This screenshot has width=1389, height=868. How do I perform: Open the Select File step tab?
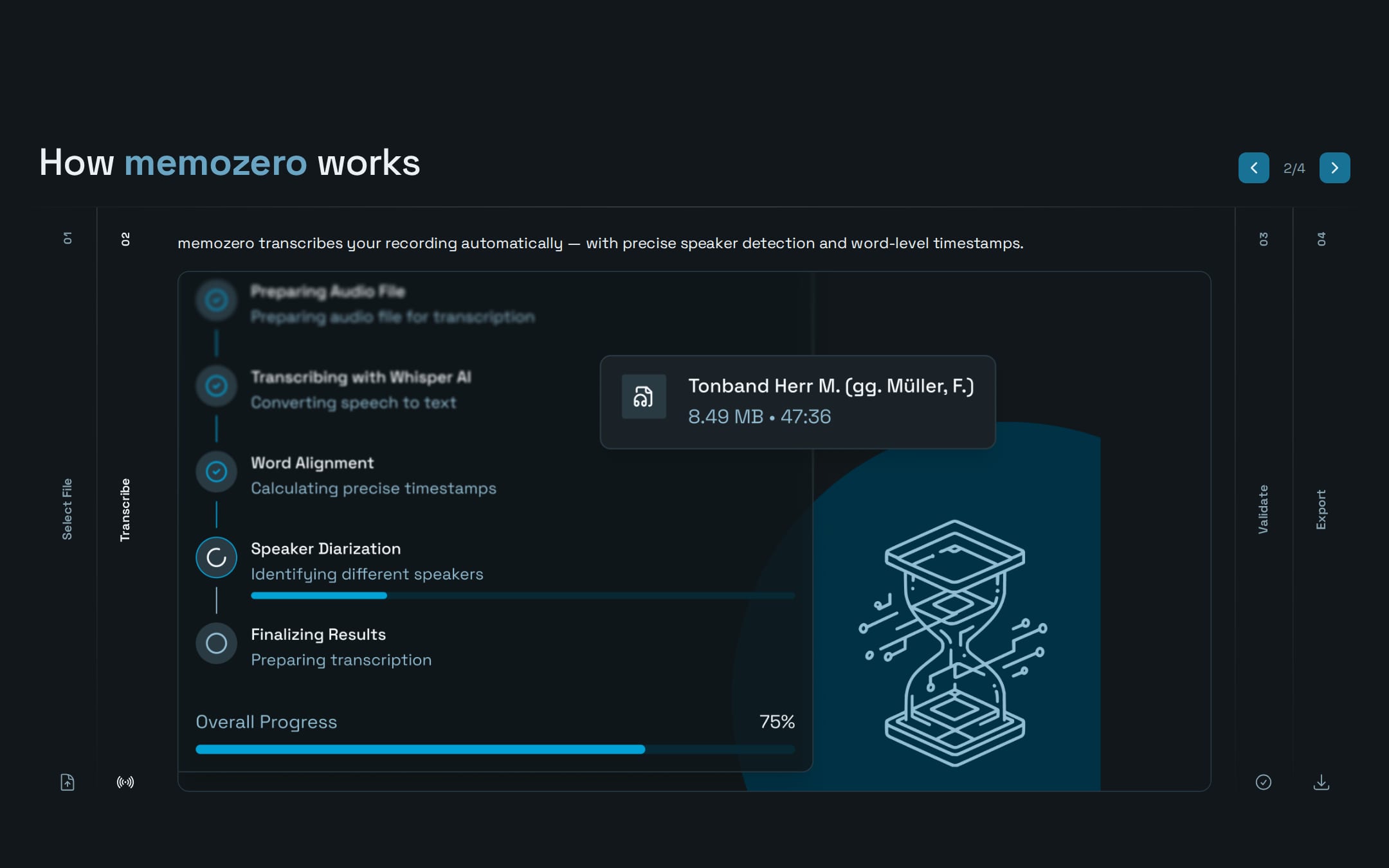[x=68, y=508]
